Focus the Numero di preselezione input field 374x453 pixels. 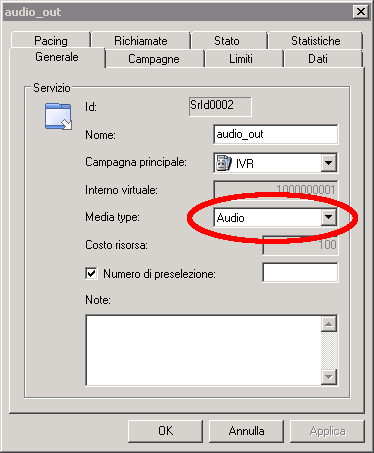(300, 272)
